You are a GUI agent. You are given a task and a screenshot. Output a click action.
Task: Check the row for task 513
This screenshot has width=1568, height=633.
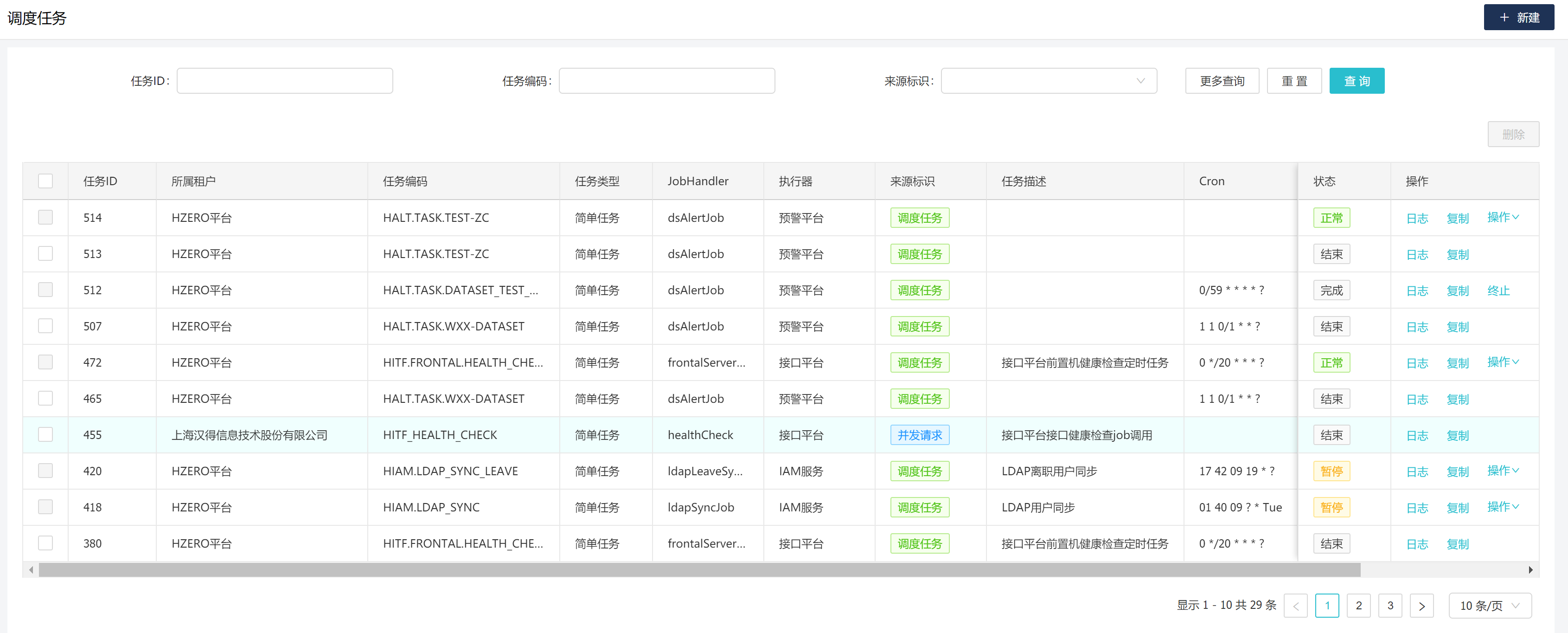click(45, 253)
